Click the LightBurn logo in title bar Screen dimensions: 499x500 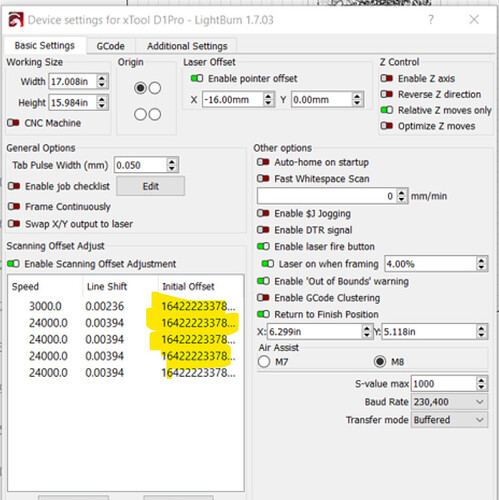pos(16,20)
